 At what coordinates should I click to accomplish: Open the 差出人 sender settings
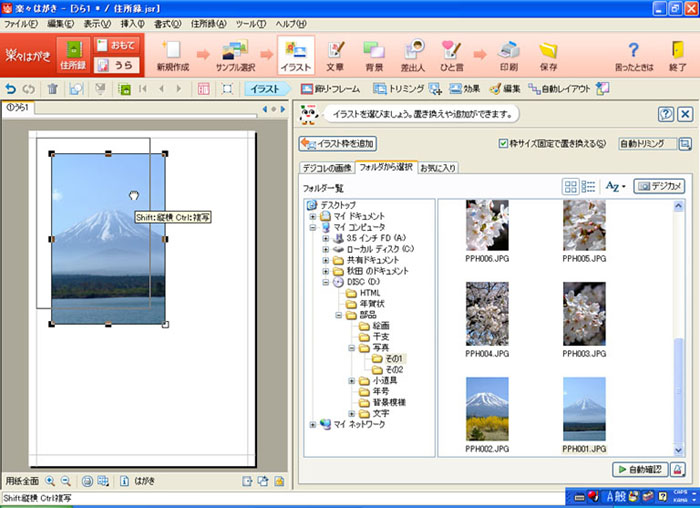pos(412,56)
